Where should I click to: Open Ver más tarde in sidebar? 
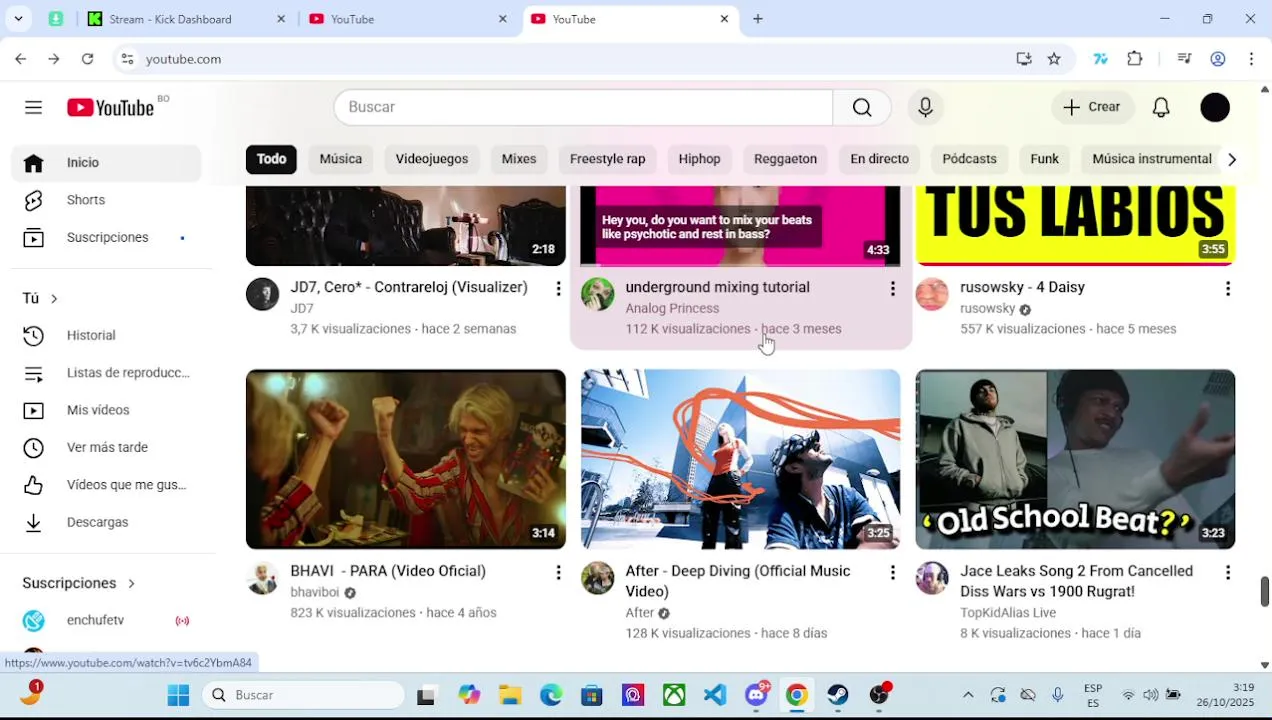tap(106, 447)
